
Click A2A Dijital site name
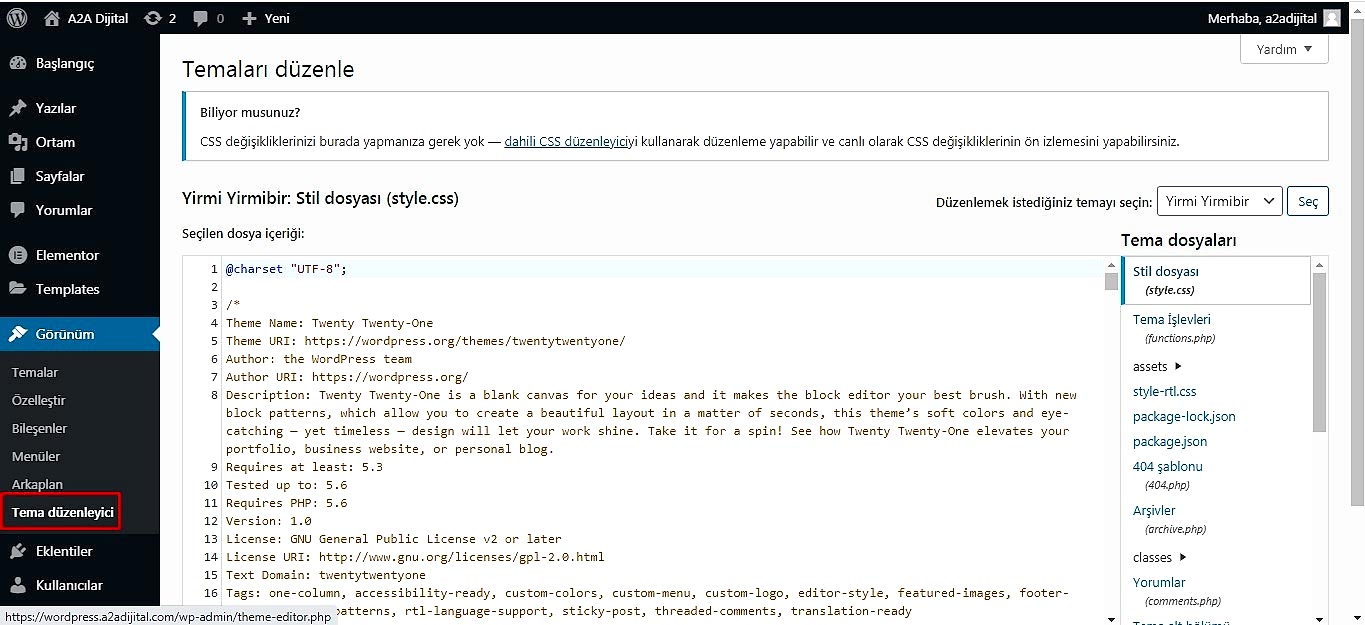pos(98,18)
